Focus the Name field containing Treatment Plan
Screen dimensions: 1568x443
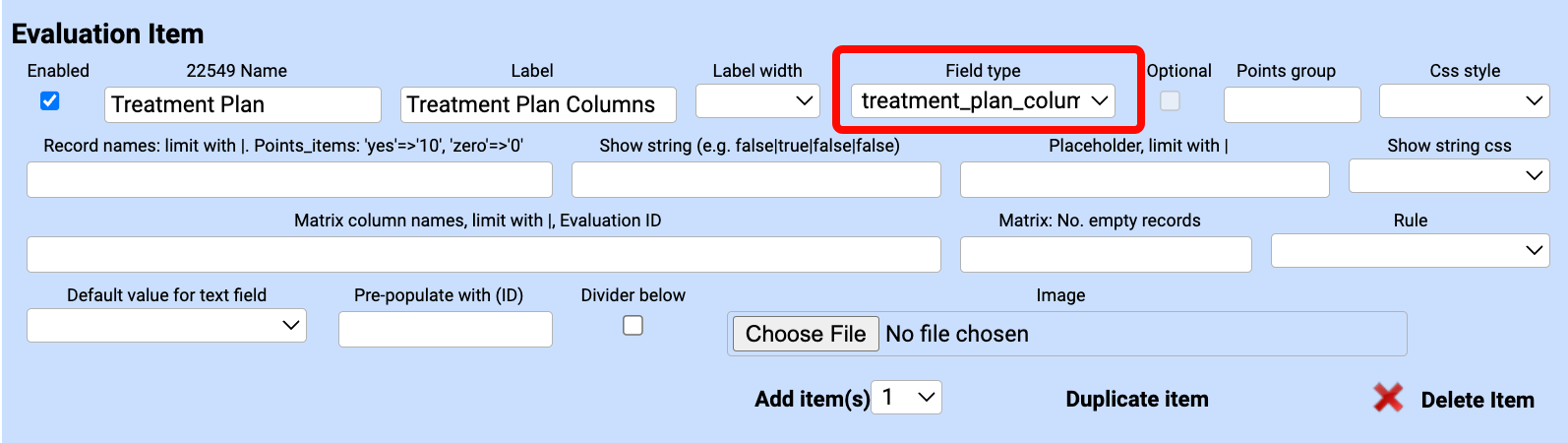tap(242, 104)
